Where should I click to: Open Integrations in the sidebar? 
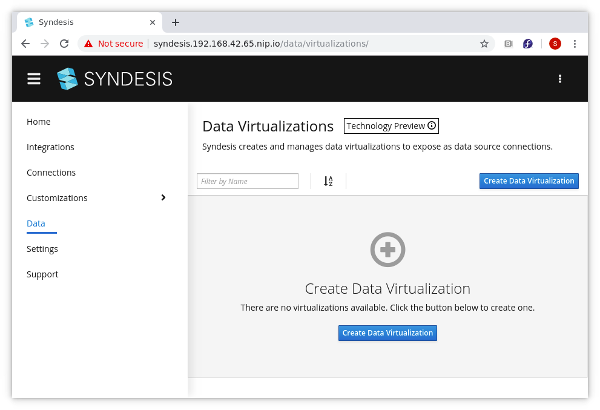[50, 147]
